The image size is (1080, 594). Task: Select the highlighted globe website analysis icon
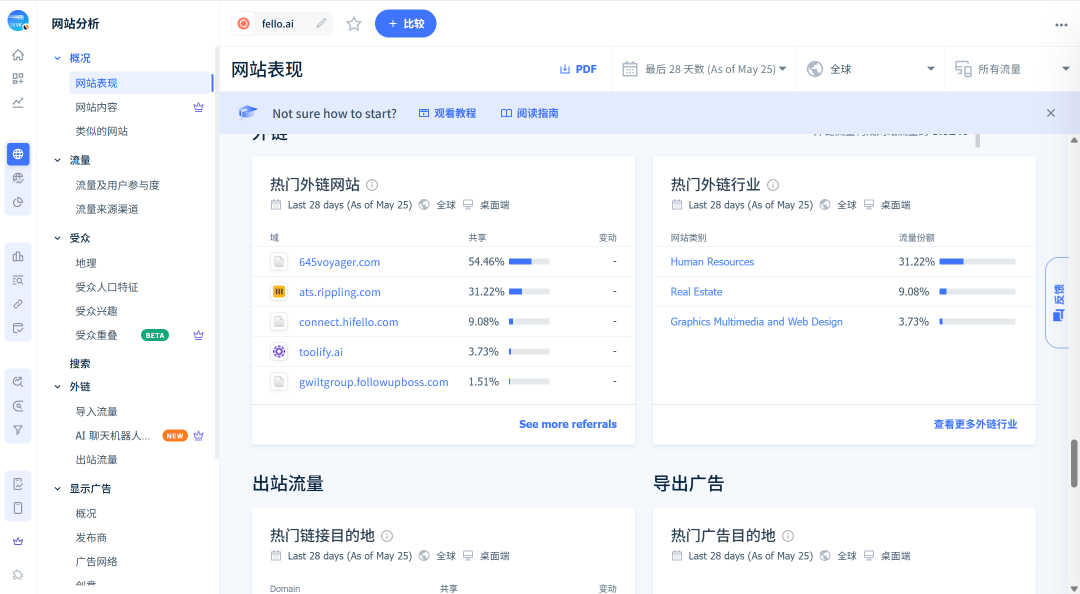(18, 154)
